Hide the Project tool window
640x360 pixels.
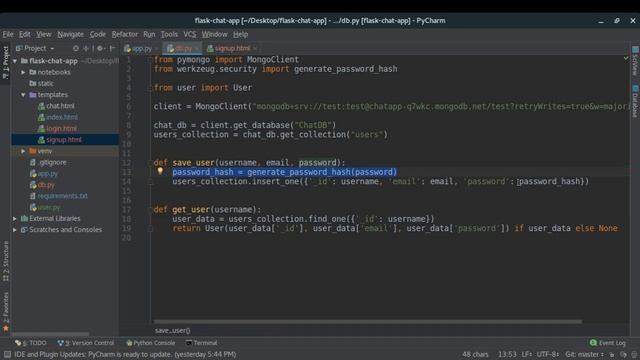click(112, 48)
